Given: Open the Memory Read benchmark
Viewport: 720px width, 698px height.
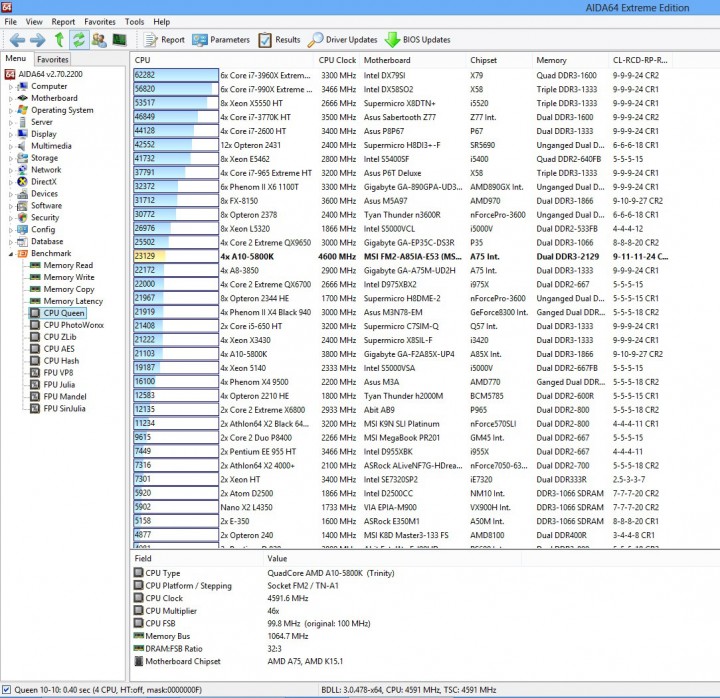Looking at the screenshot, I should pos(62,265).
